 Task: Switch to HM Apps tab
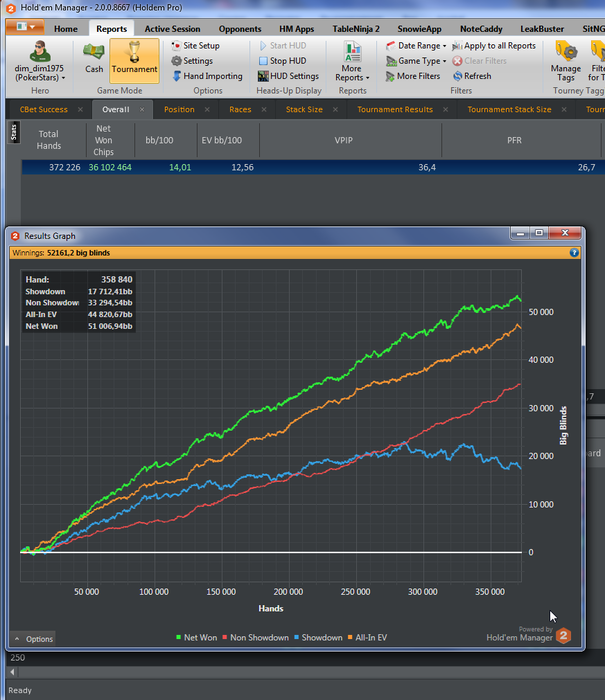[x=296, y=29]
